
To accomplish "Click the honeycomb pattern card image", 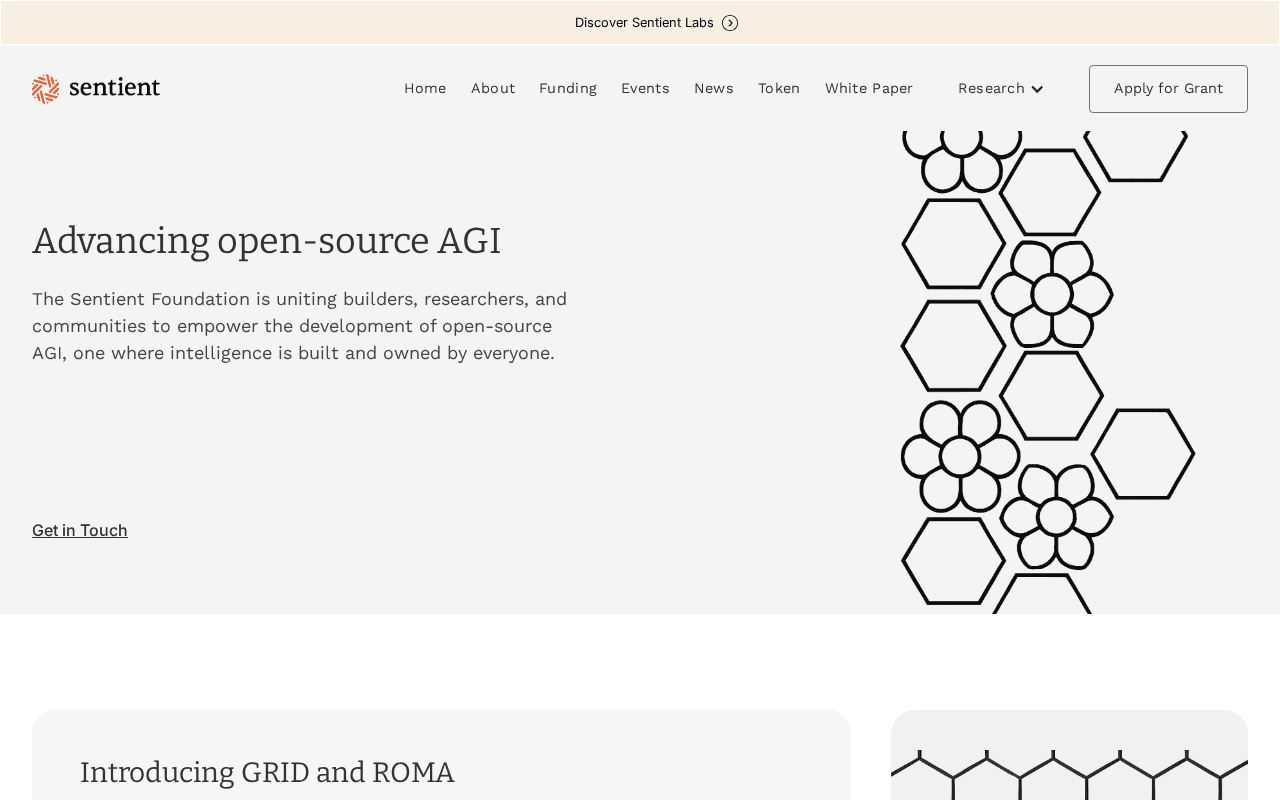I will tap(1069, 755).
